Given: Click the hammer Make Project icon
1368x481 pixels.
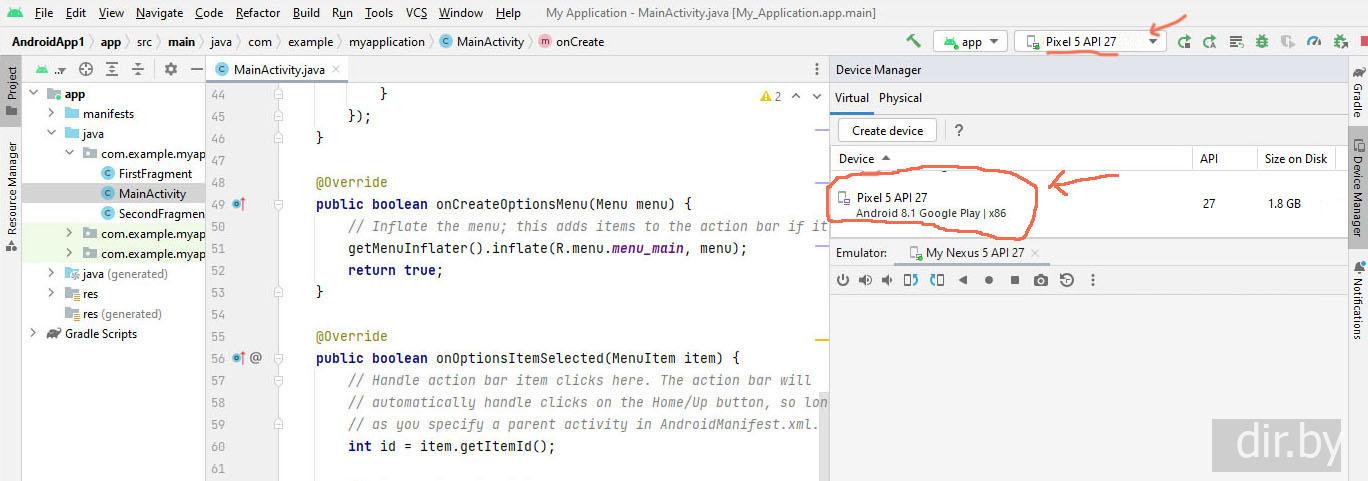Looking at the screenshot, I should [913, 41].
